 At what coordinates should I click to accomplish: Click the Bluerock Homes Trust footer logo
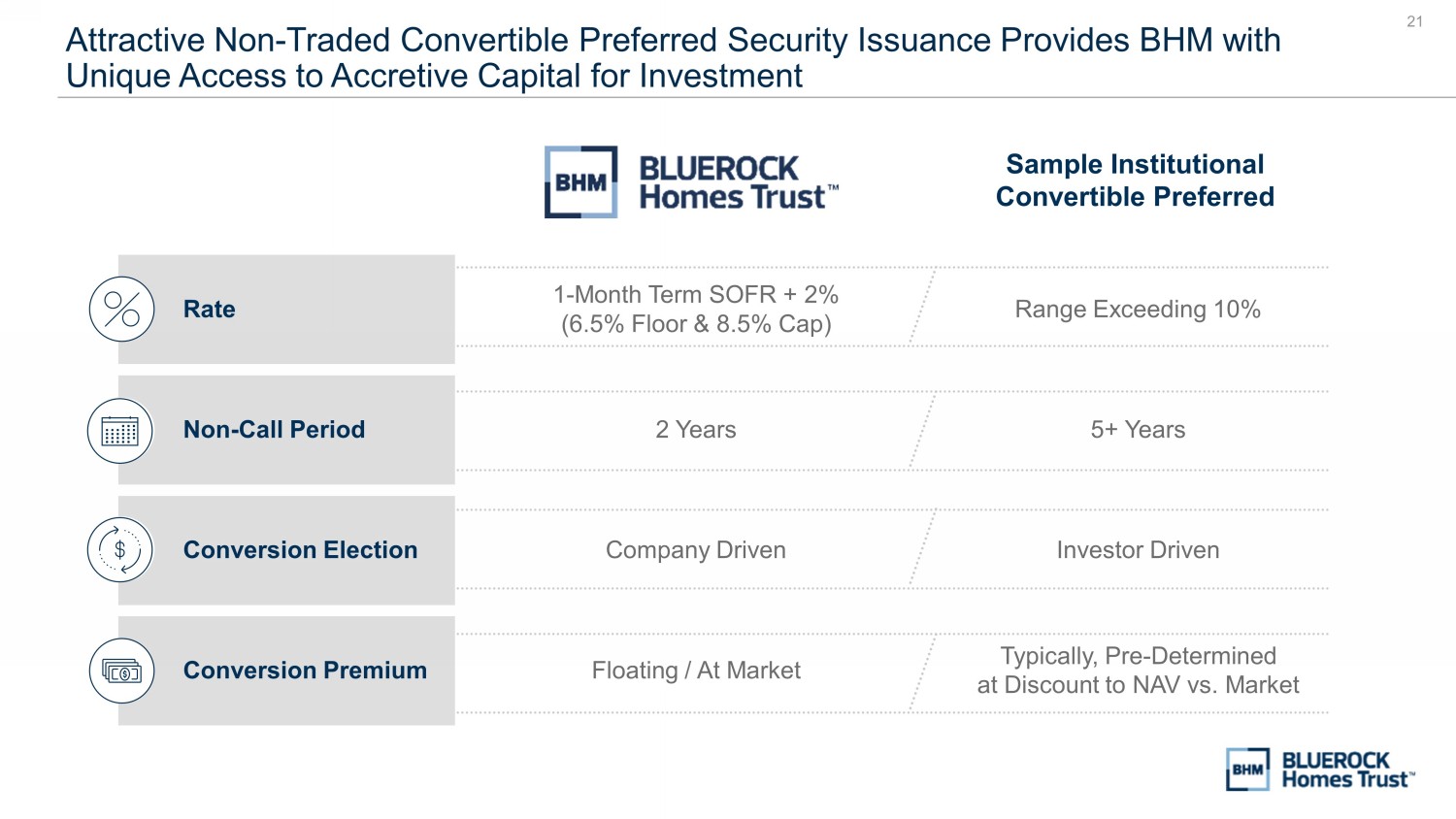click(x=1320, y=770)
